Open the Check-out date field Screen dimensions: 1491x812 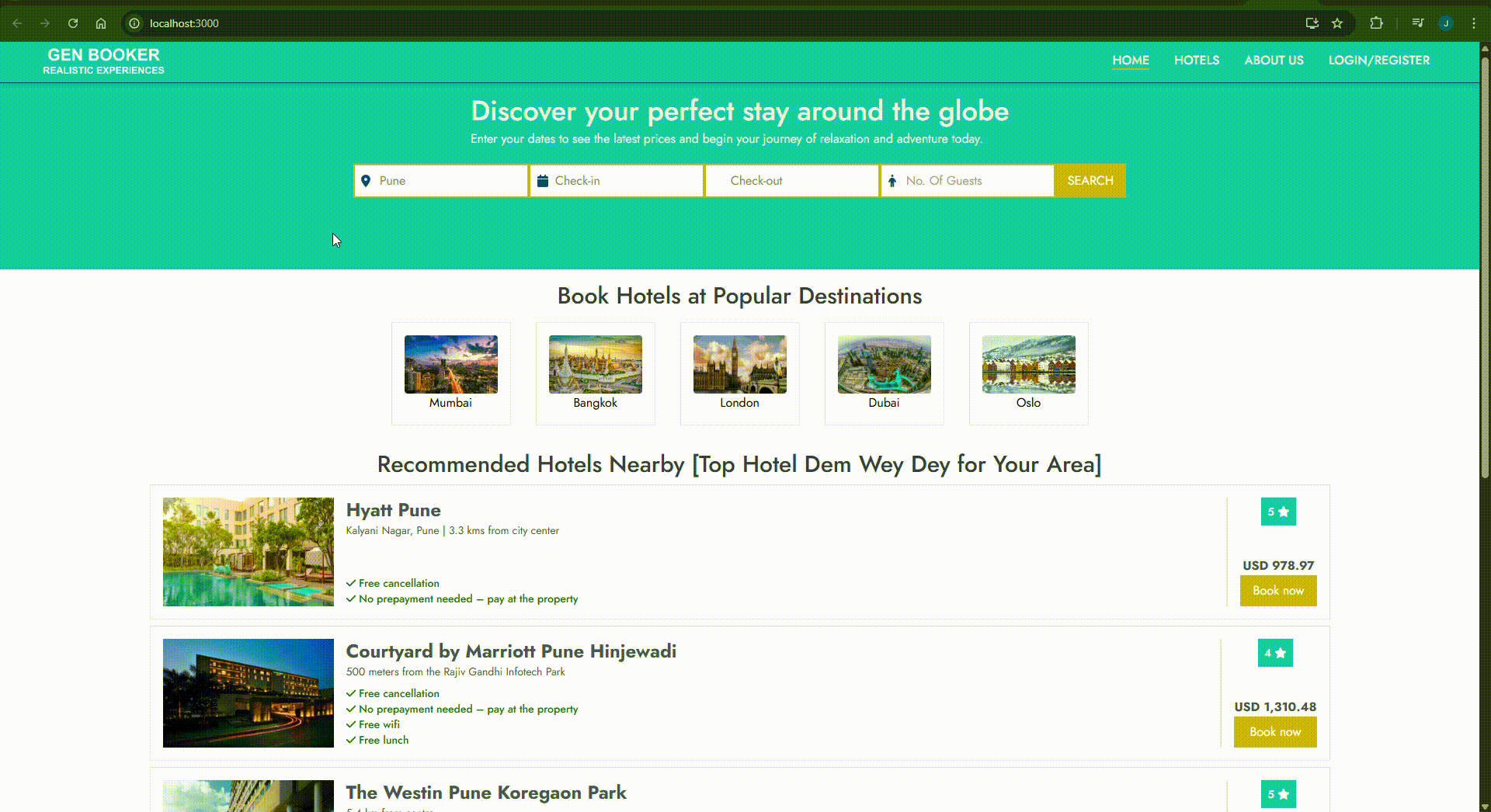click(792, 181)
